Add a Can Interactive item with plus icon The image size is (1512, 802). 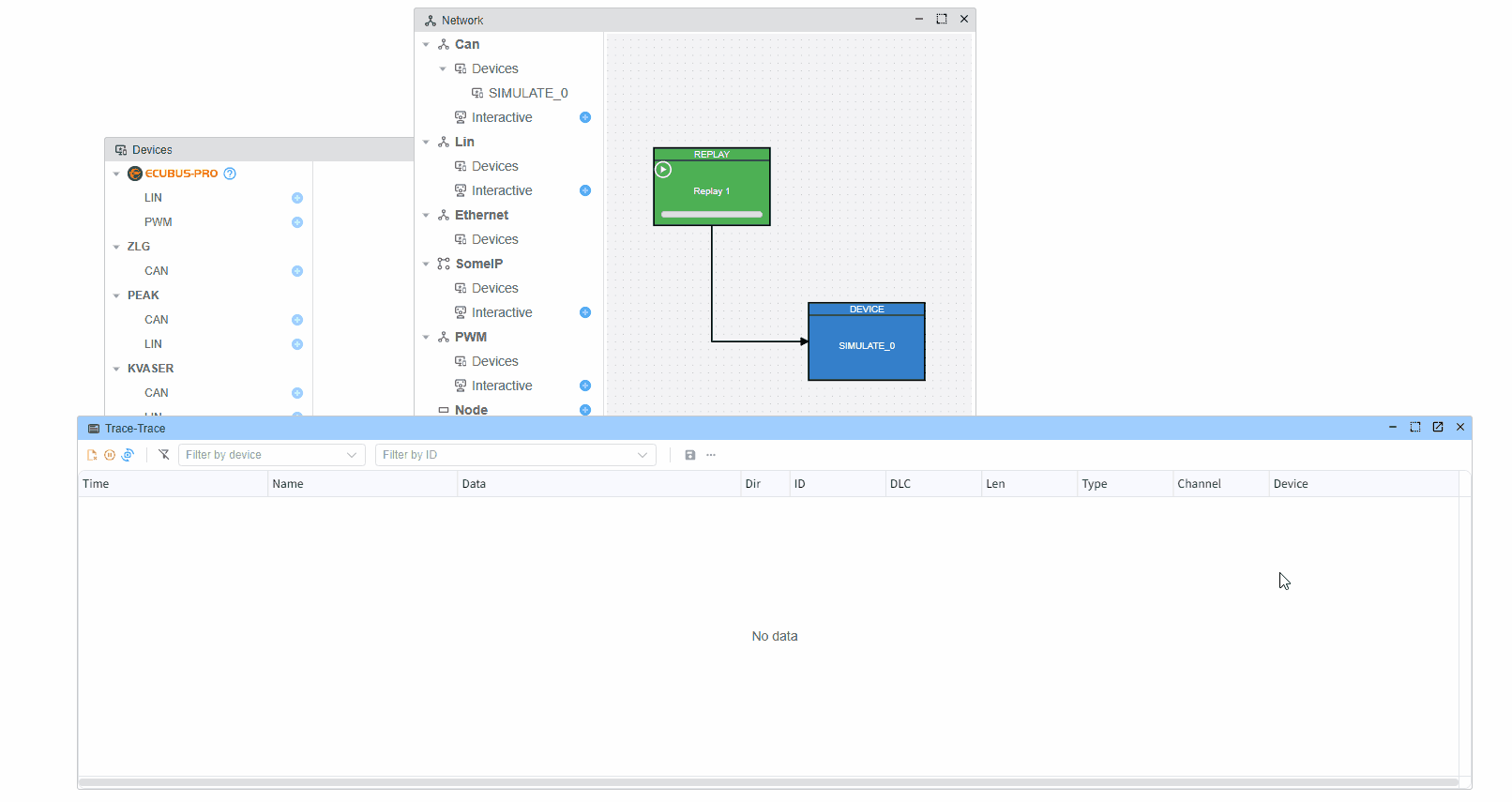(x=585, y=117)
